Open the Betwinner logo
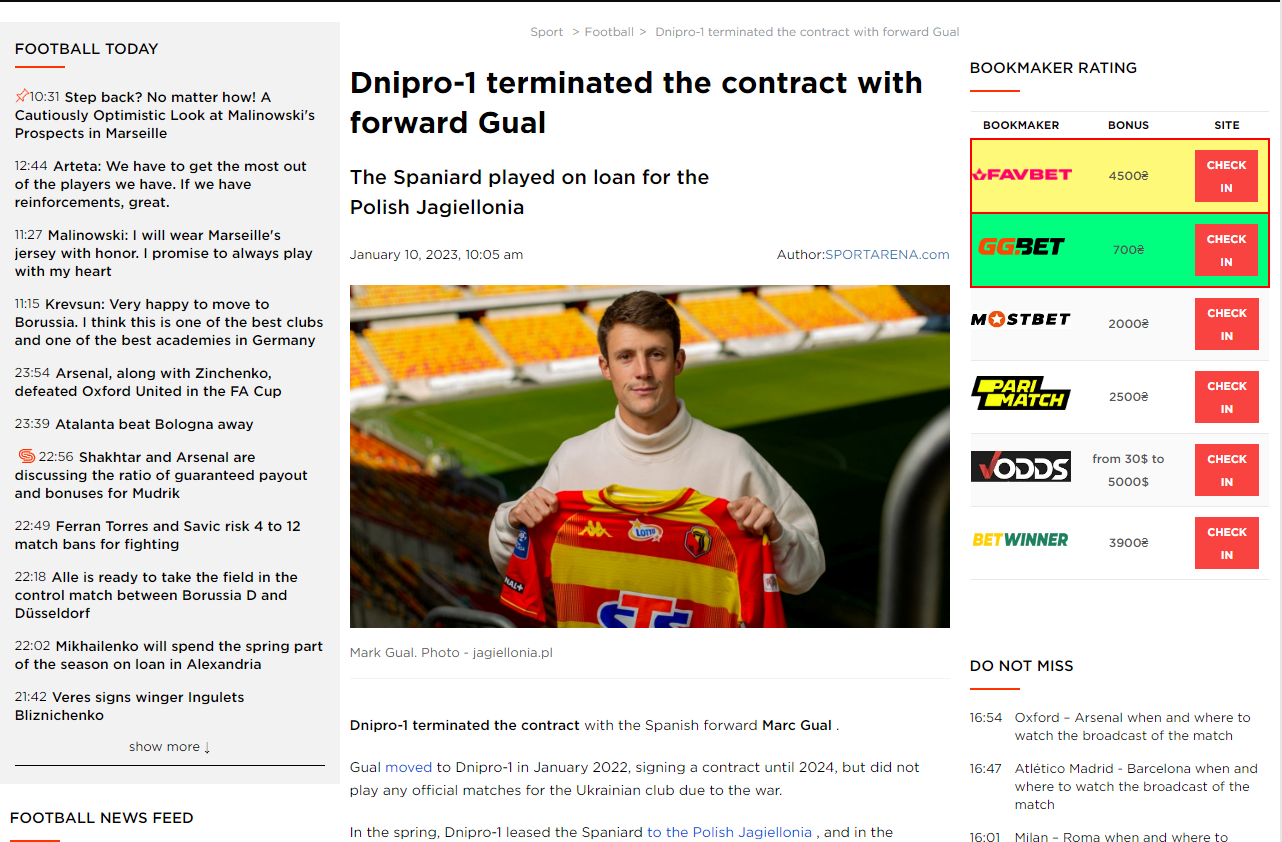 (x=1021, y=540)
